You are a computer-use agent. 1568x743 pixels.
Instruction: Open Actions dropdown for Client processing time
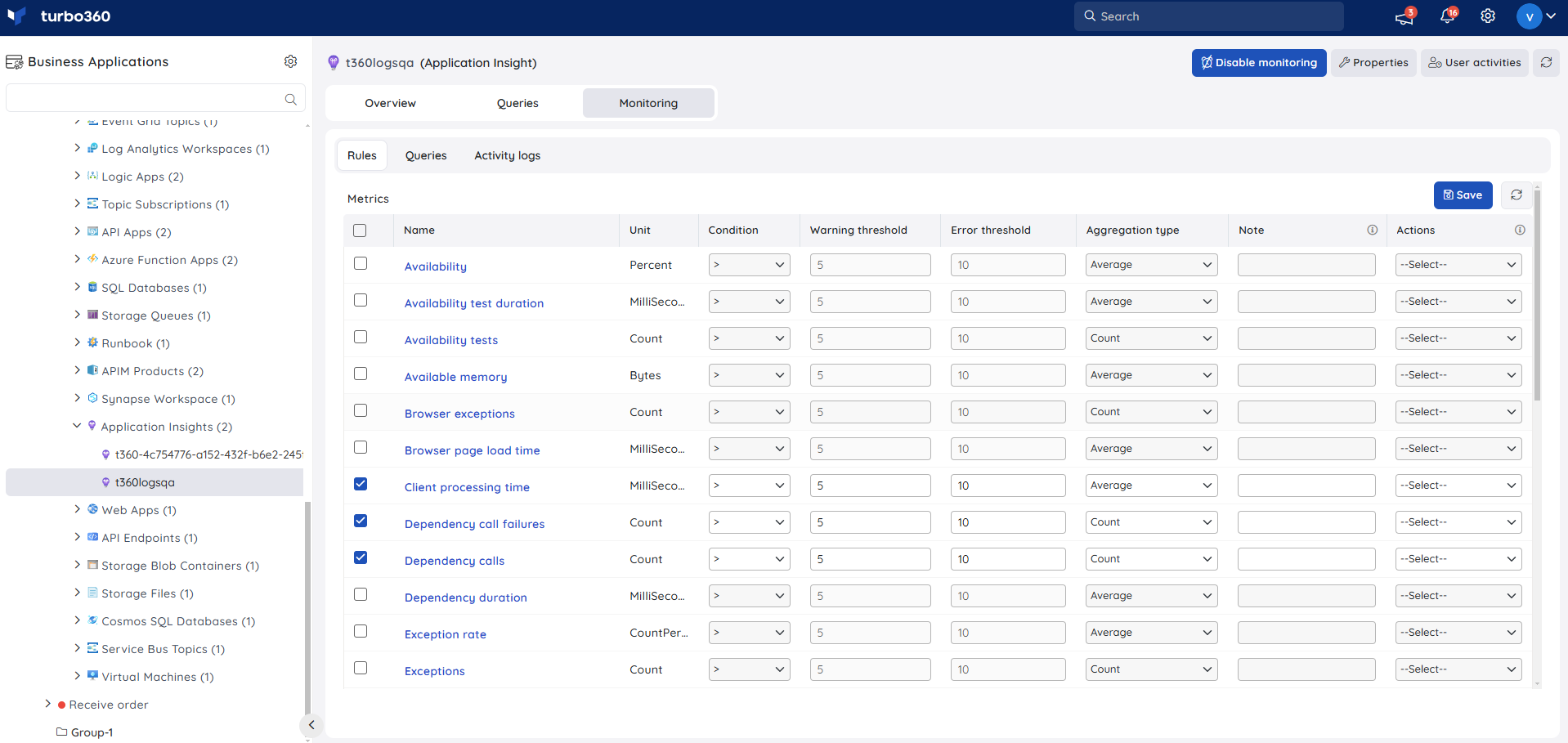(x=1458, y=486)
